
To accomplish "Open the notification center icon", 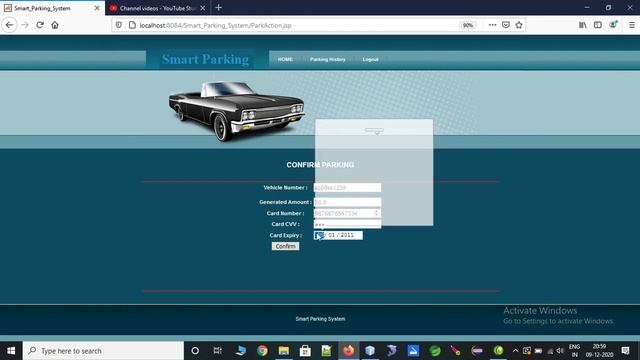I will coord(625,351).
